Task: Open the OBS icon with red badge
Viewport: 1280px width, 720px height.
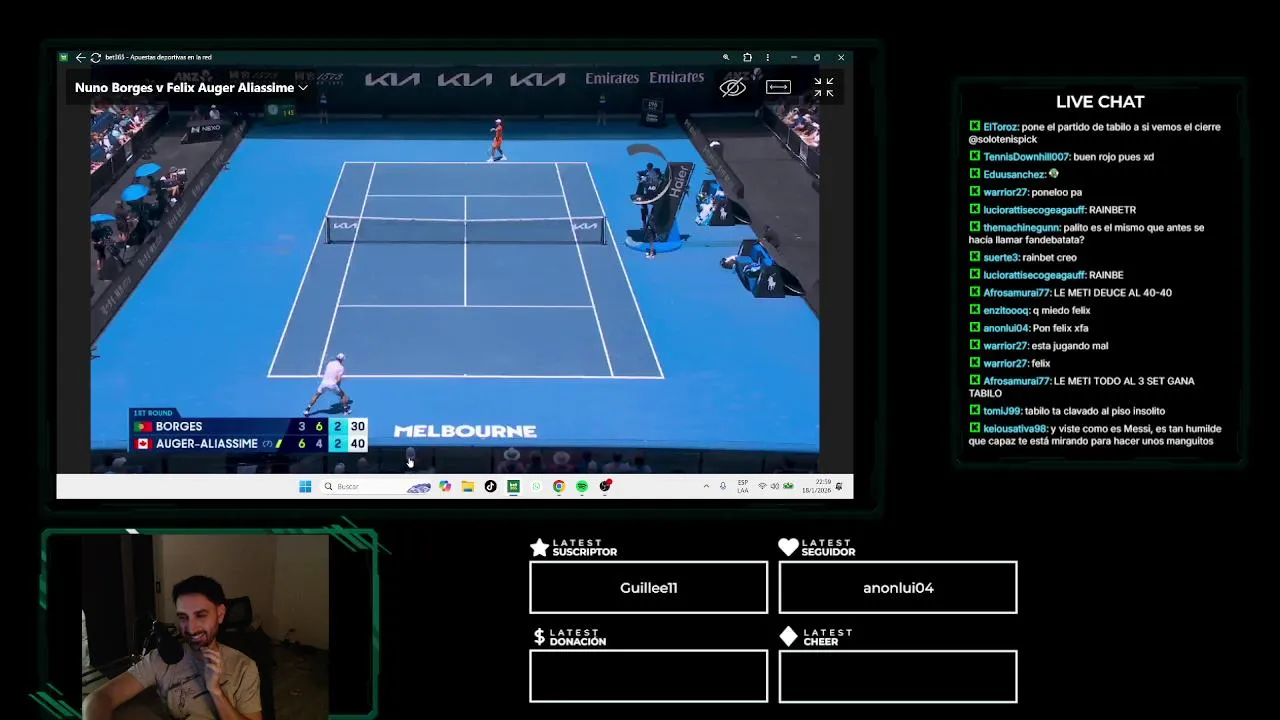Action: 605,486
